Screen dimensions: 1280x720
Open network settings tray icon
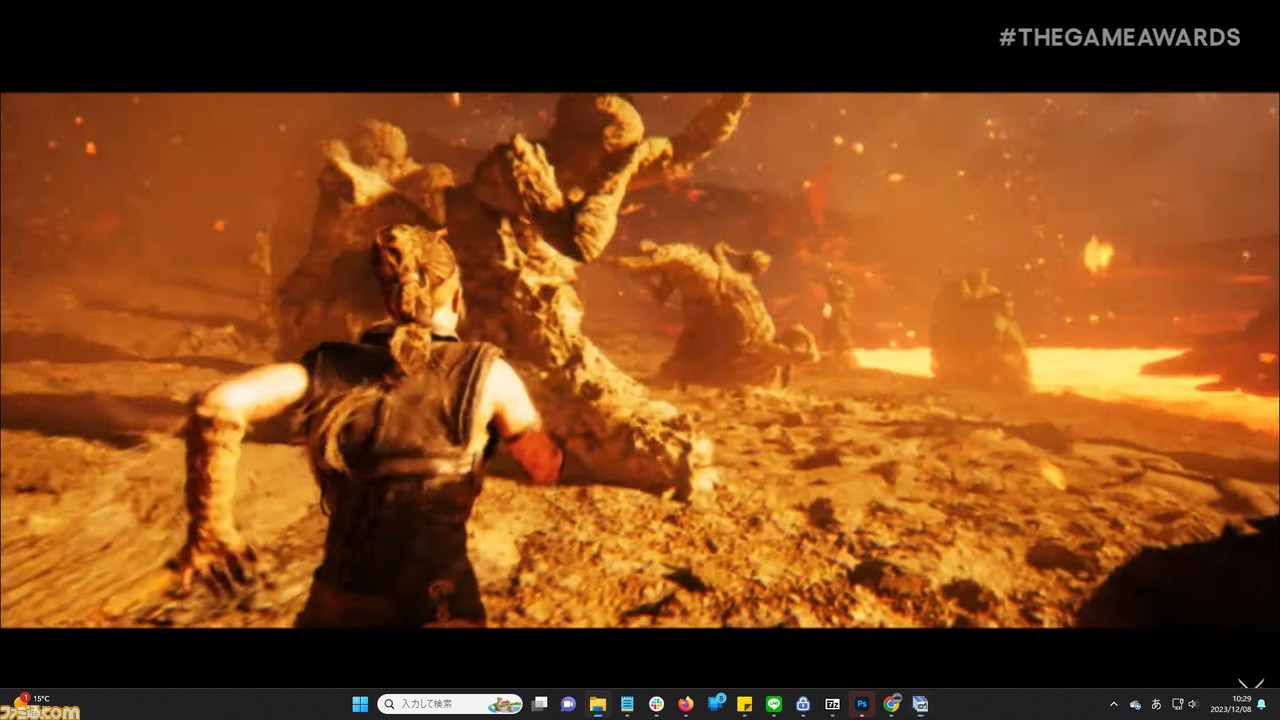(1177, 704)
